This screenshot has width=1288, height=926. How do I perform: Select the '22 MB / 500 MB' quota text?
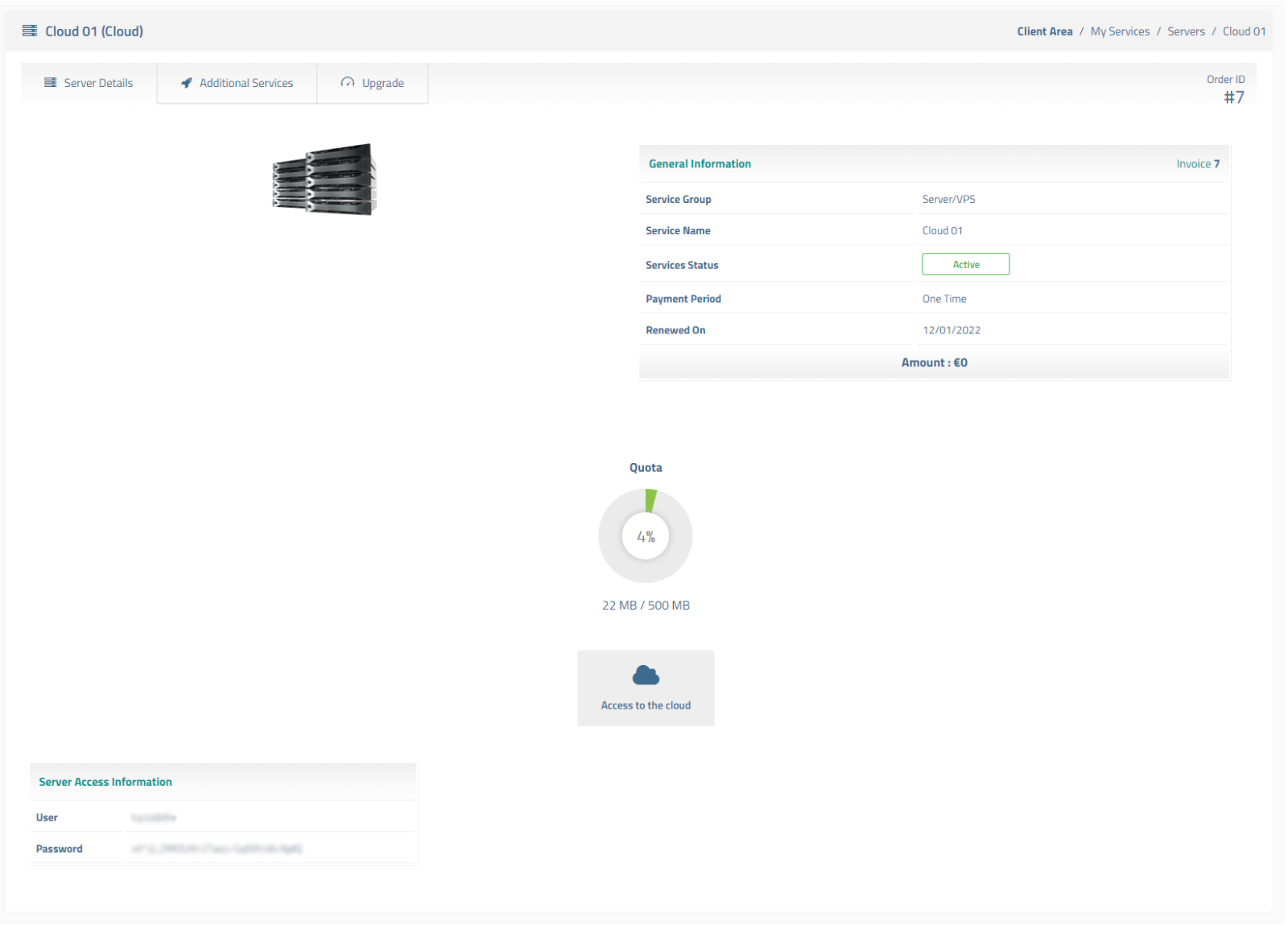point(646,606)
